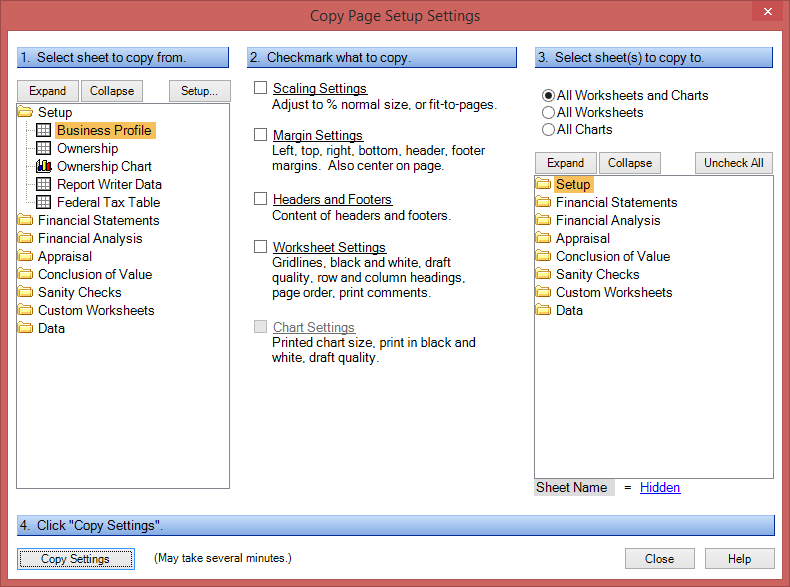The width and height of the screenshot is (790, 587).
Task: Click the Sanity Checks folder icon in copy-to tree
Action: 543,274
